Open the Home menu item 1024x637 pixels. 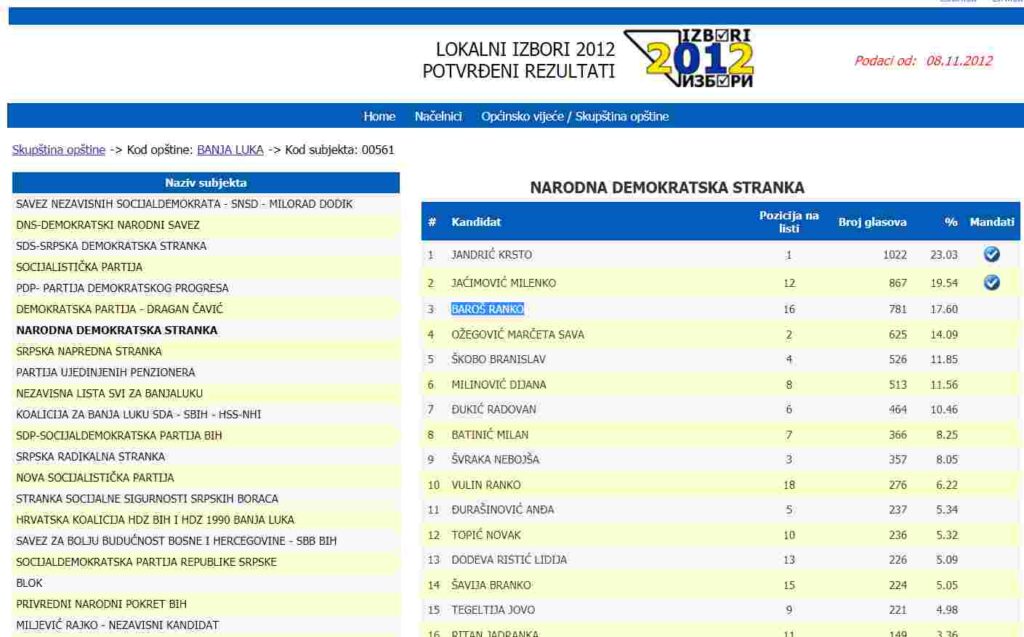[379, 116]
